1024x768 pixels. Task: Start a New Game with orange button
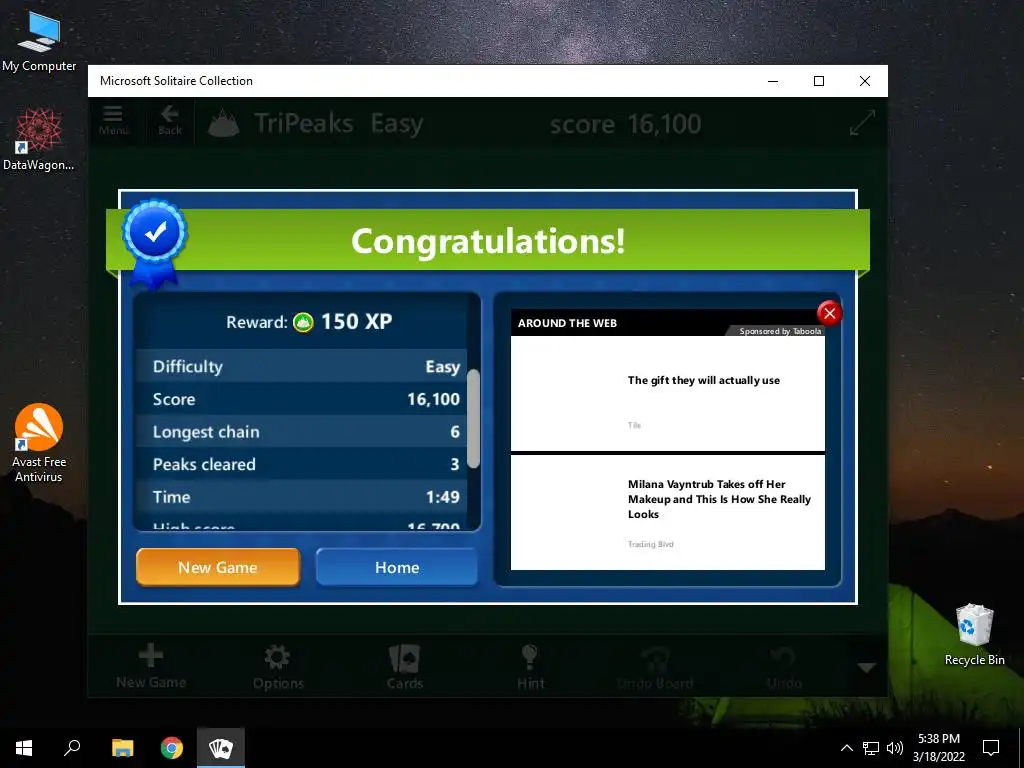pyautogui.click(x=218, y=567)
